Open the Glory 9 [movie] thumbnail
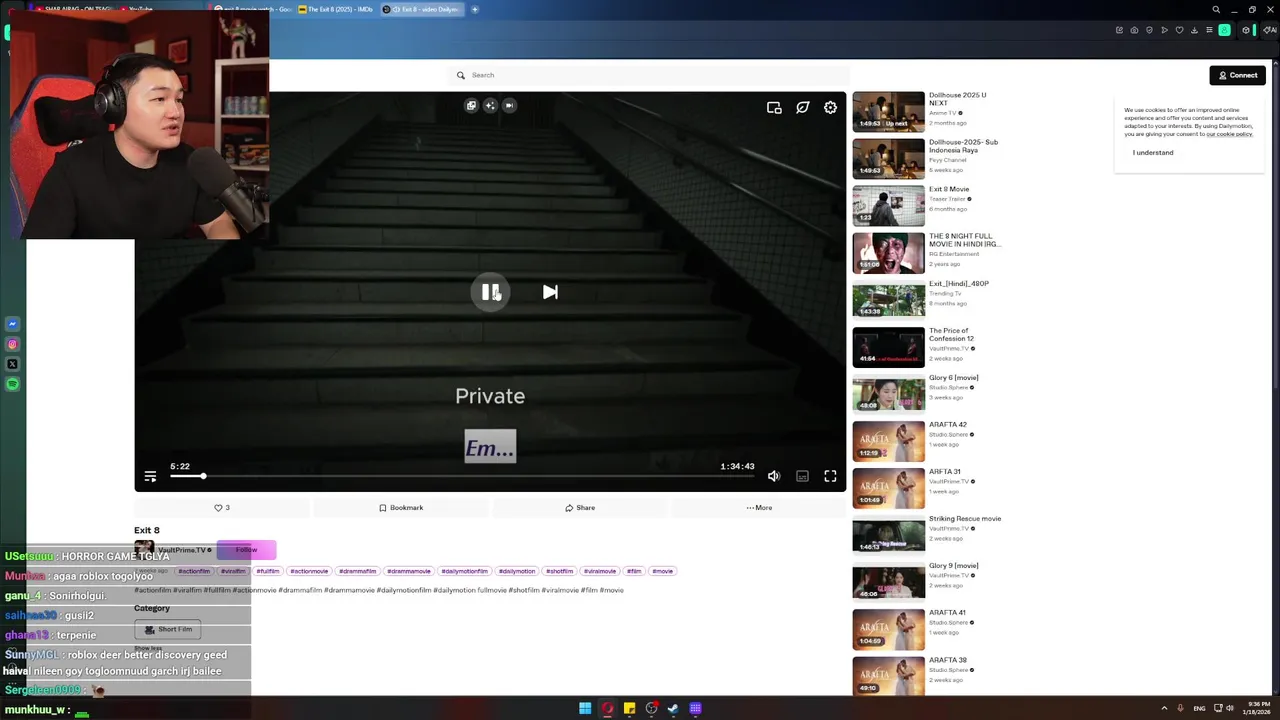Viewport: 1280px width, 720px height. (x=888, y=582)
